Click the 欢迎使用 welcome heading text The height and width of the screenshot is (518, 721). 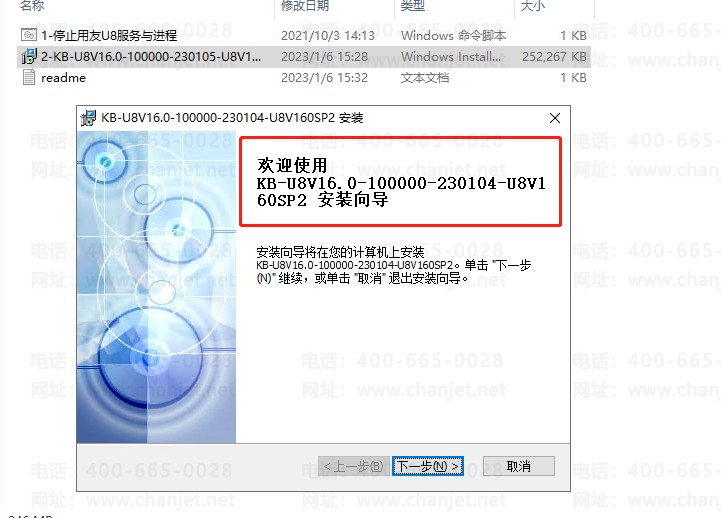coord(292,165)
